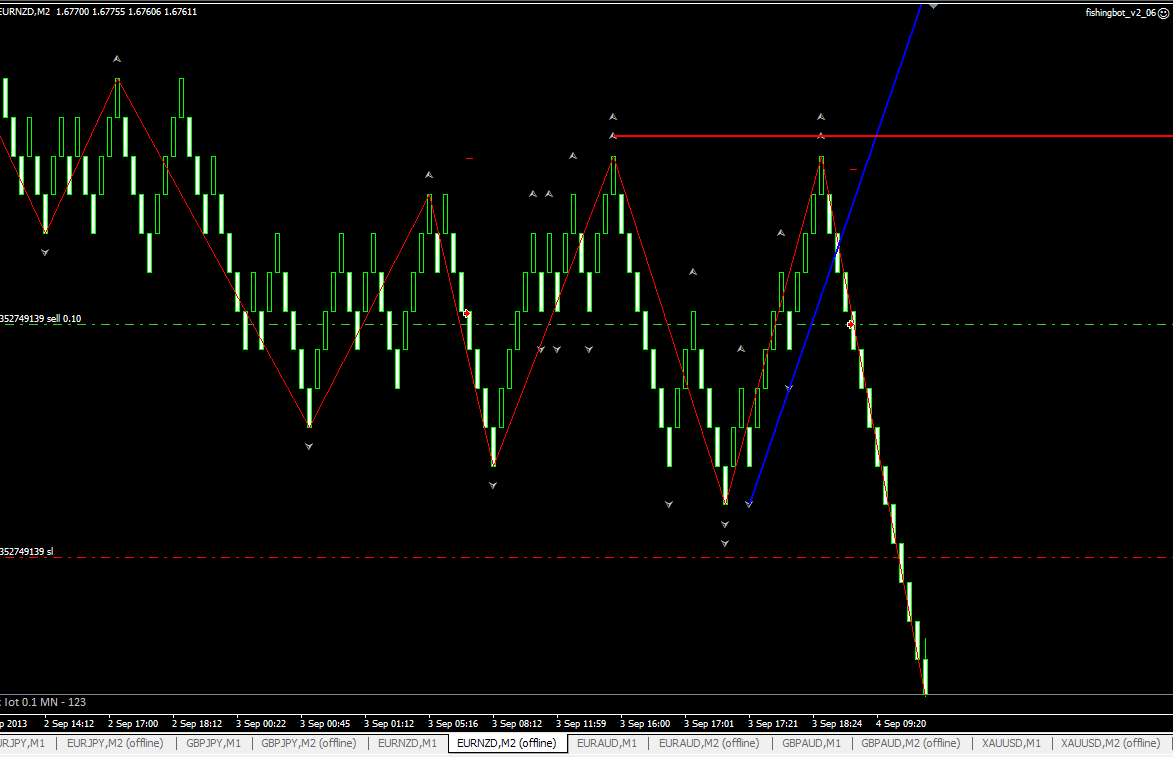This screenshot has height=757, width=1173.
Task: Click the 3 Sep 18:24 time axis label
Action: tap(837, 723)
